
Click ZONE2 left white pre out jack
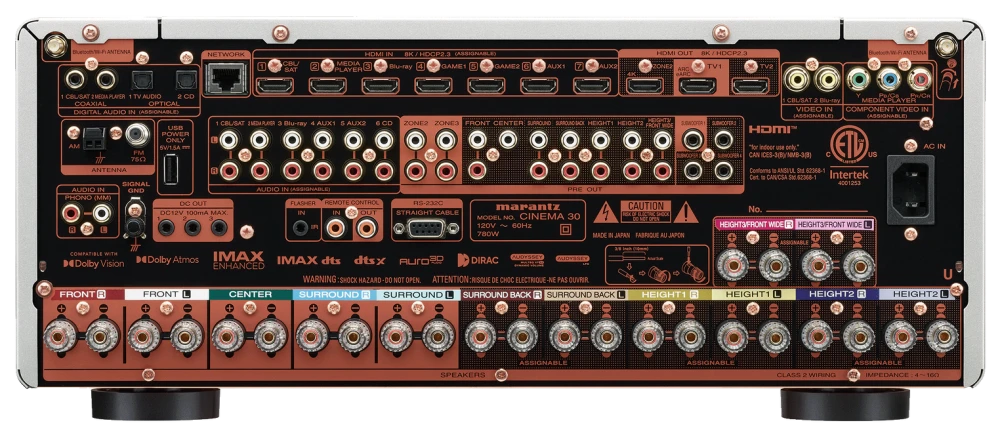tap(416, 140)
